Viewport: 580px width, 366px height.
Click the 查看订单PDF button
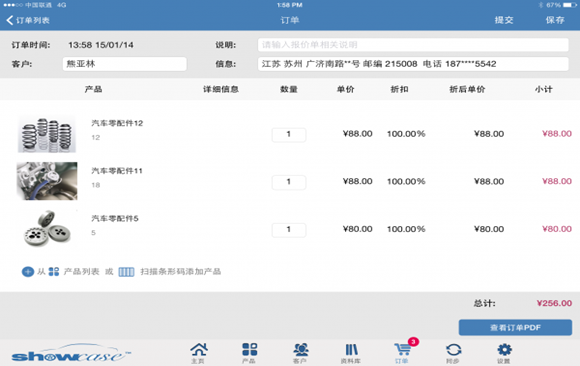click(515, 328)
